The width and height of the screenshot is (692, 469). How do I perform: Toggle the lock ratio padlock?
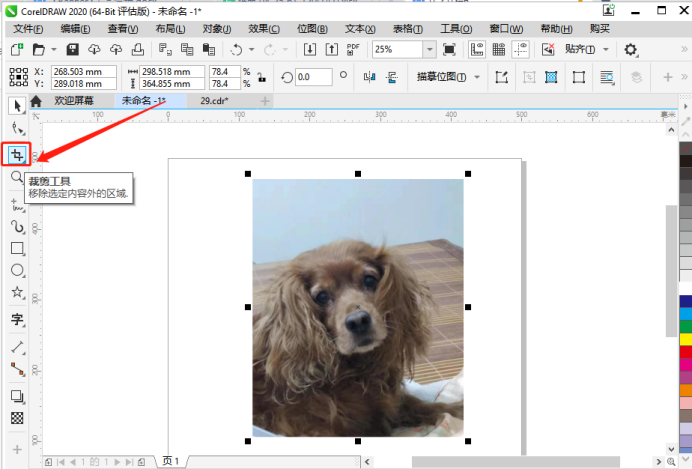(x=262, y=77)
